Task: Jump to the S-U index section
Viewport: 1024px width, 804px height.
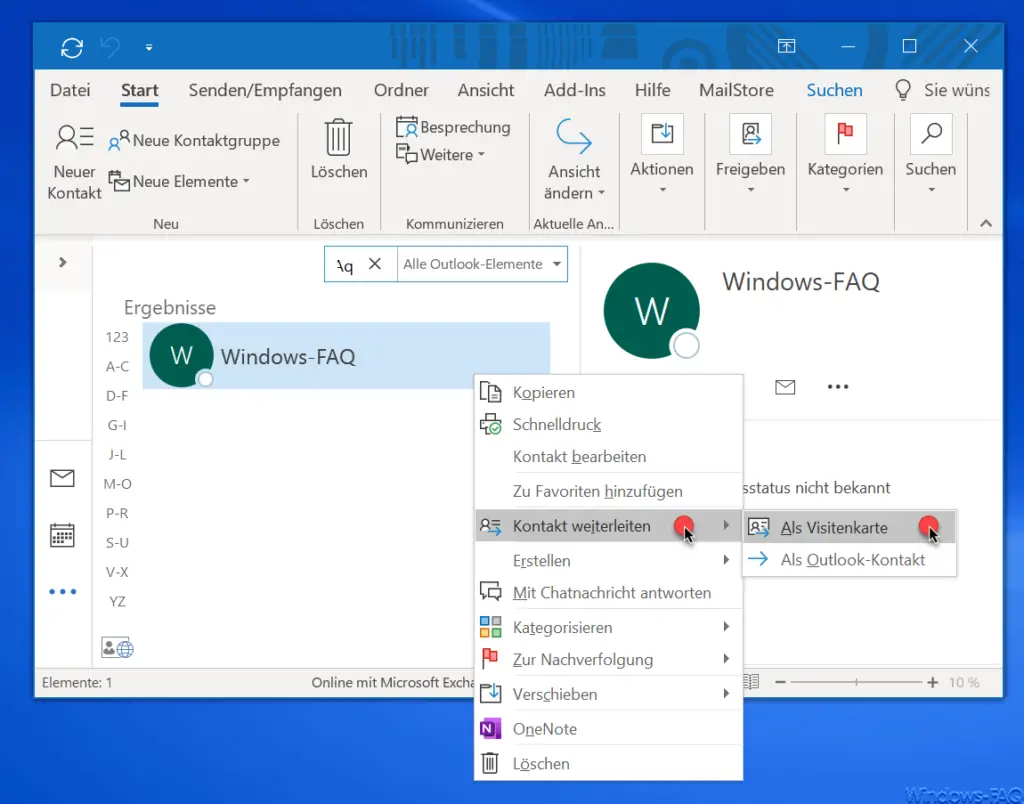Action: click(x=118, y=543)
